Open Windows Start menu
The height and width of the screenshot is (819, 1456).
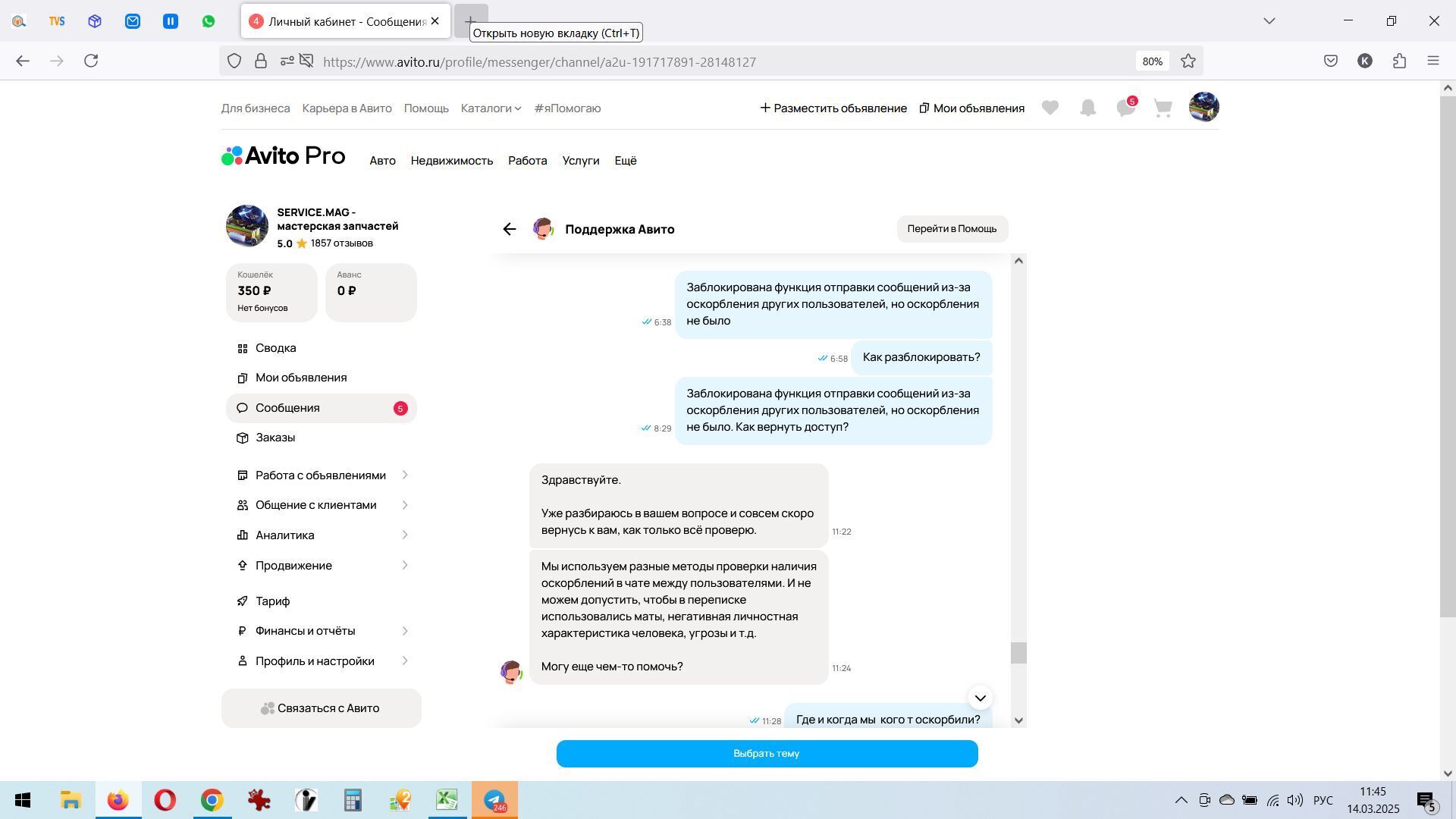23,801
